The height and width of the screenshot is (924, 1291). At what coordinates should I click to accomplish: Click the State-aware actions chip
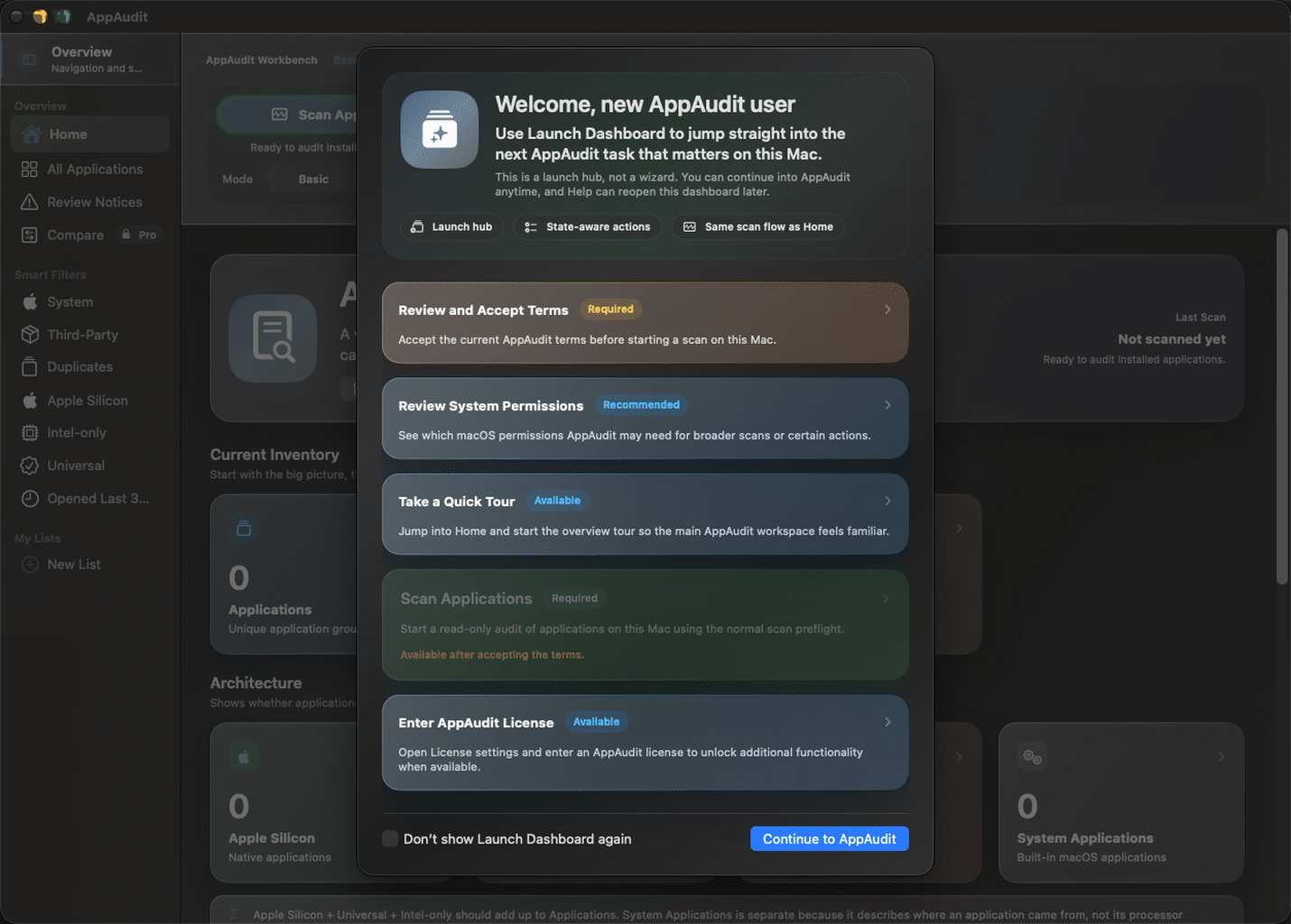[588, 227]
